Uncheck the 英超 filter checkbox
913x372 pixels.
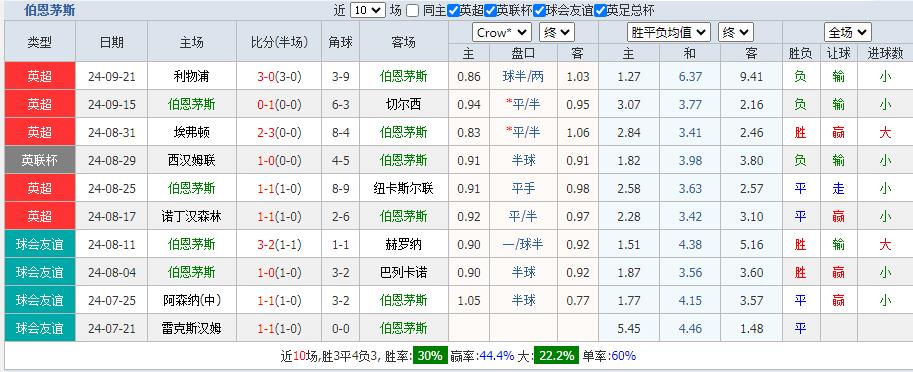pos(454,10)
